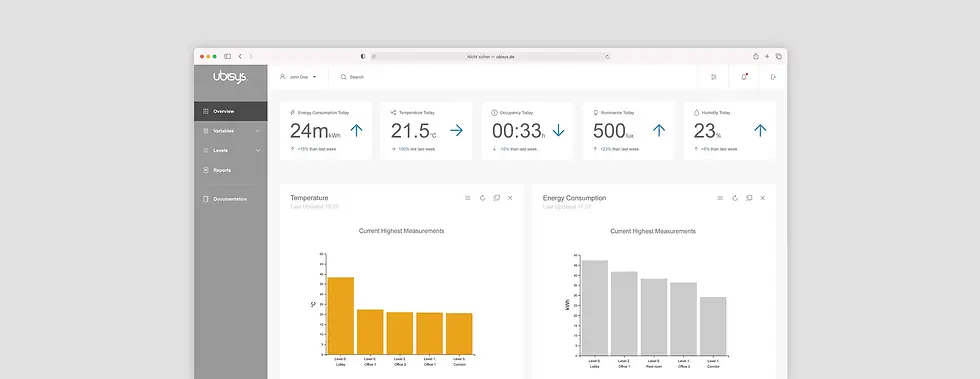Image resolution: width=980 pixels, height=379 pixels.
Task: Expand the Levels sidebar menu
Action: tap(231, 150)
